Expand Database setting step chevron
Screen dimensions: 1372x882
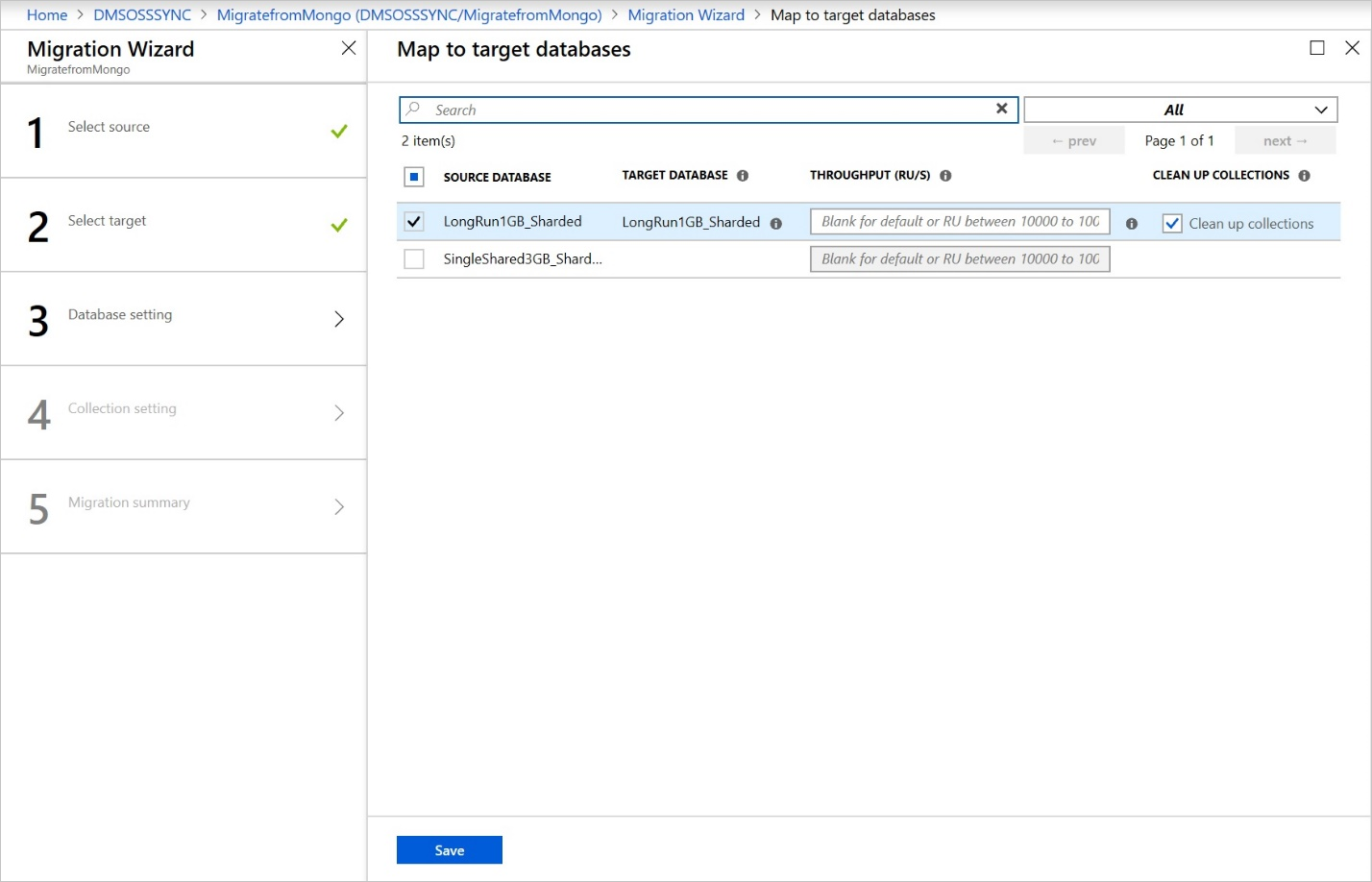coord(339,319)
